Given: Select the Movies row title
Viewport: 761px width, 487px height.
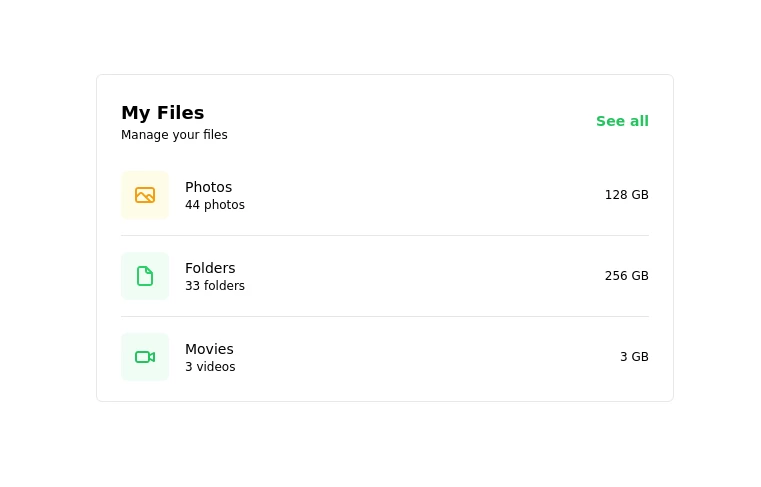Looking at the screenshot, I should 209,349.
